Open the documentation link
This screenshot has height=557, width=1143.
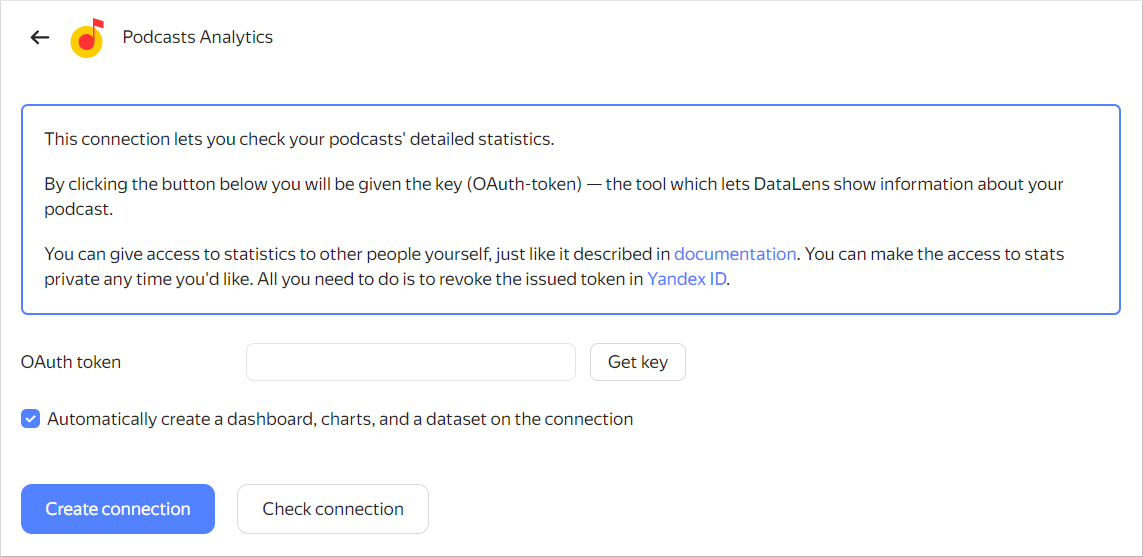tap(735, 254)
